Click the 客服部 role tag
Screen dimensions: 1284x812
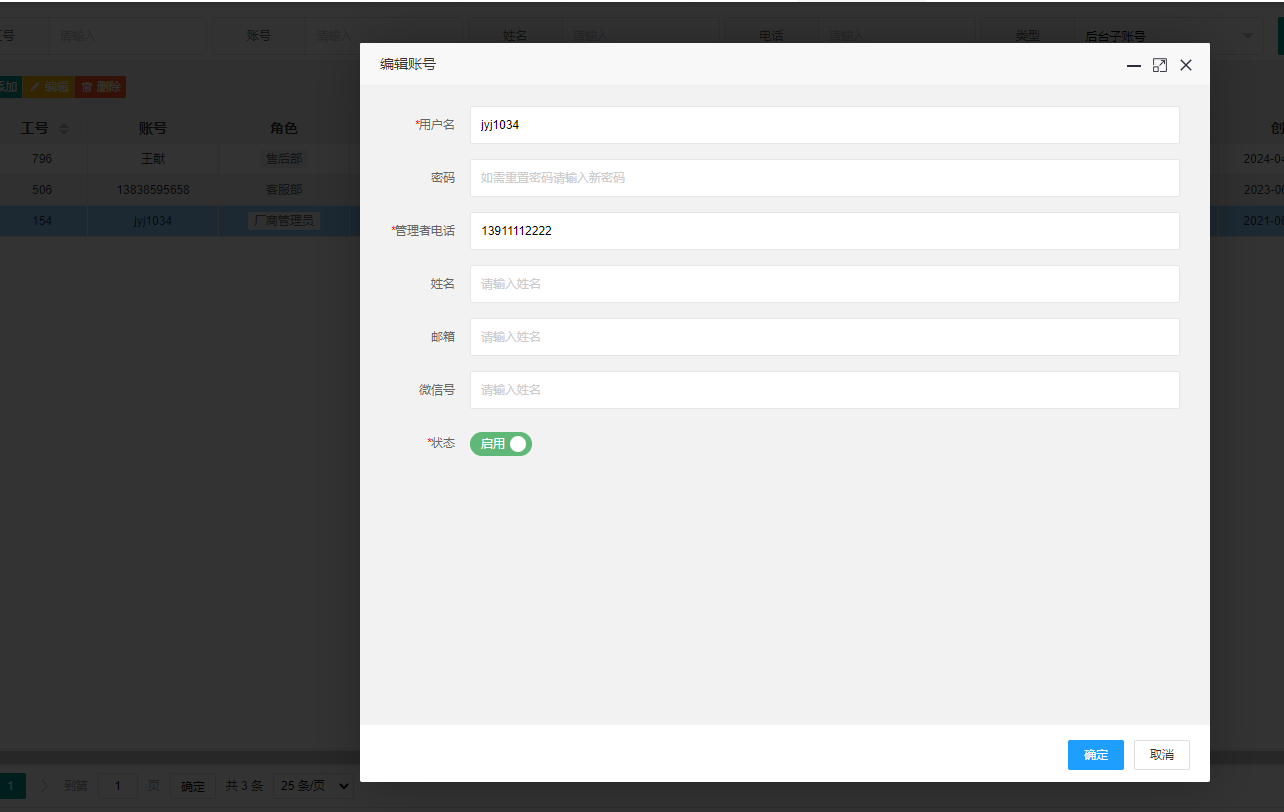(283, 189)
